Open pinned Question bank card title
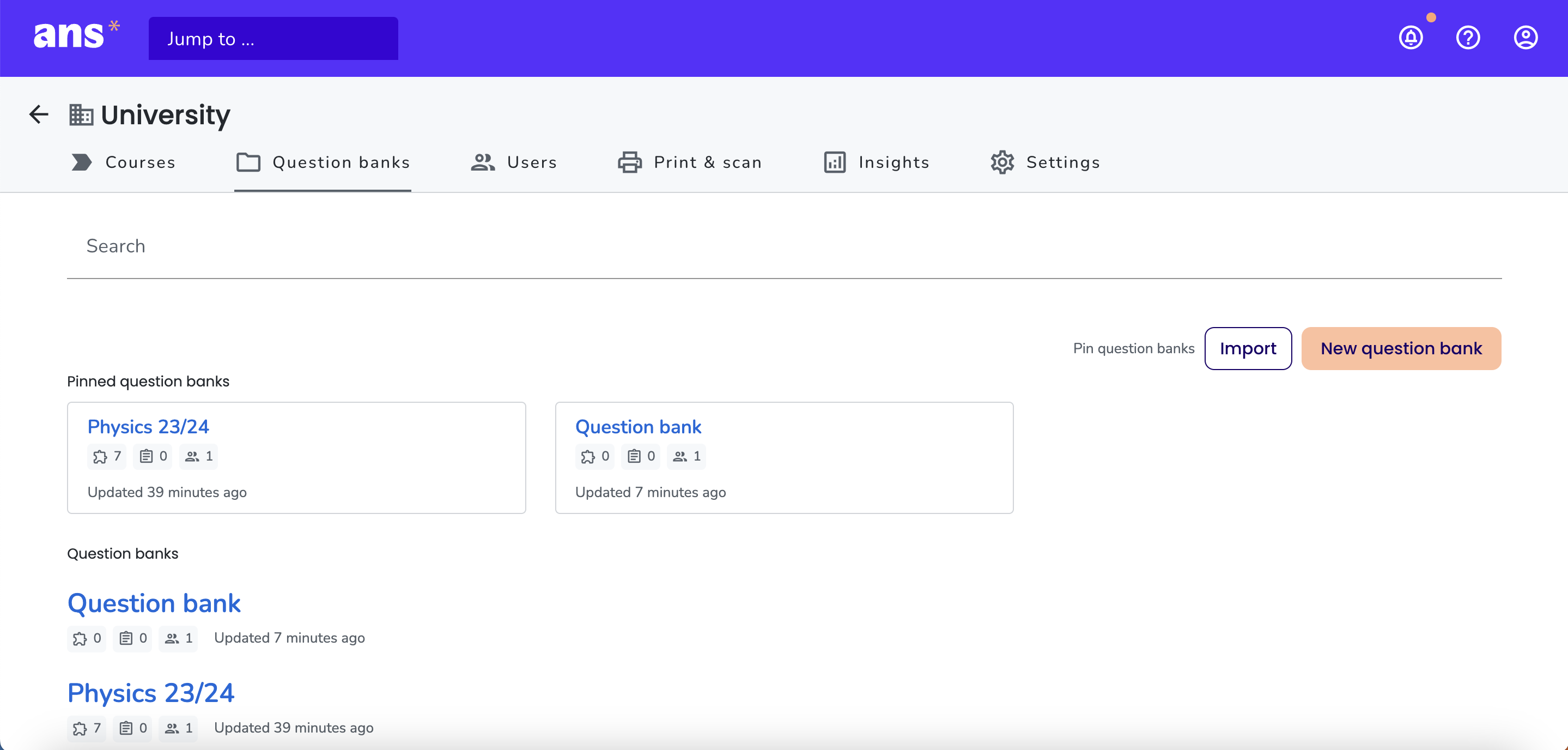Screen dimensions: 1568x750 [x=638, y=427]
